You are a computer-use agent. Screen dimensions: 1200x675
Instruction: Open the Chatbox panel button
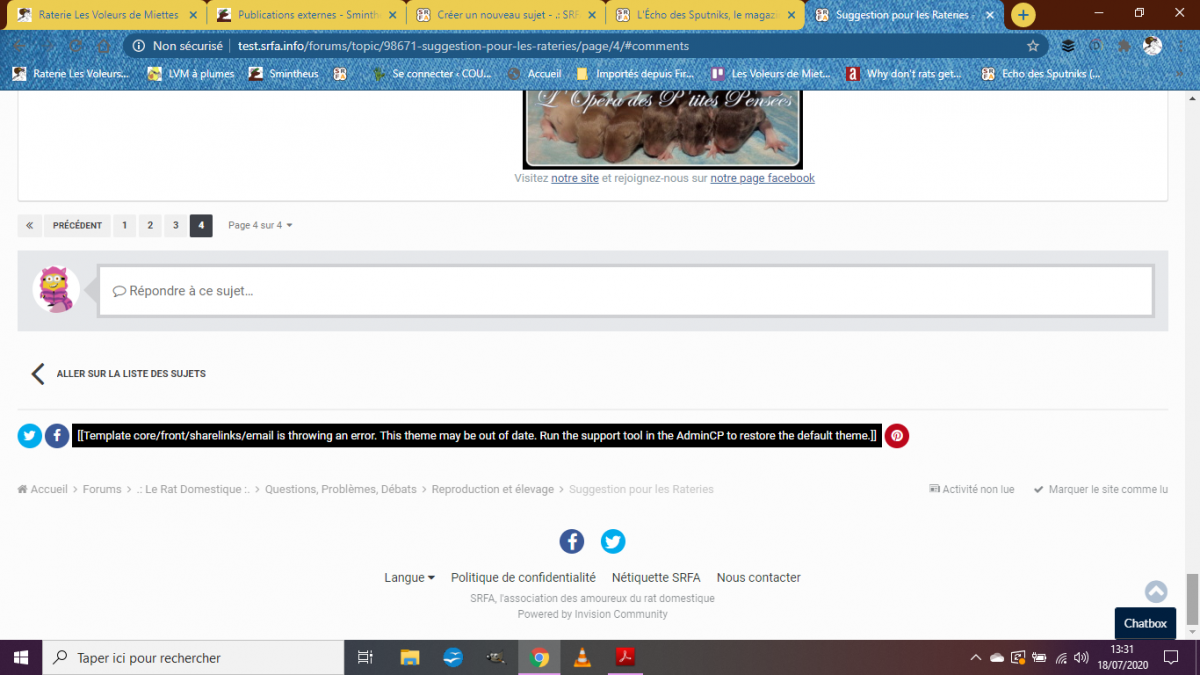point(1145,623)
